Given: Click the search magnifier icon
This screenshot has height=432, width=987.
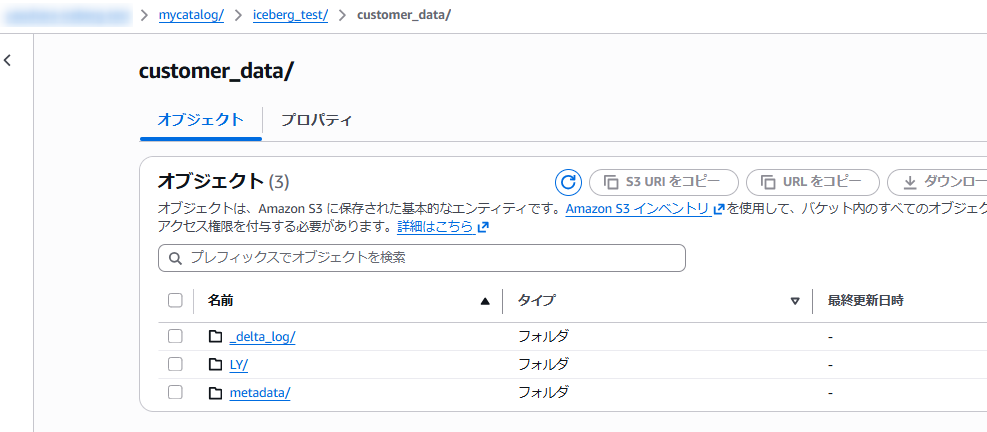Looking at the screenshot, I should [176, 258].
